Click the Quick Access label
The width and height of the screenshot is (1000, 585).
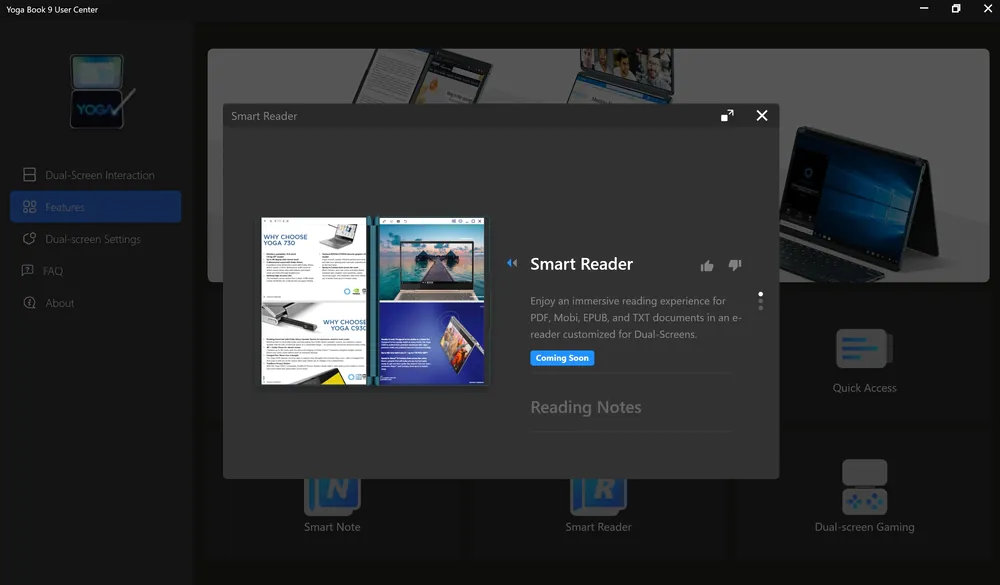[x=864, y=388]
